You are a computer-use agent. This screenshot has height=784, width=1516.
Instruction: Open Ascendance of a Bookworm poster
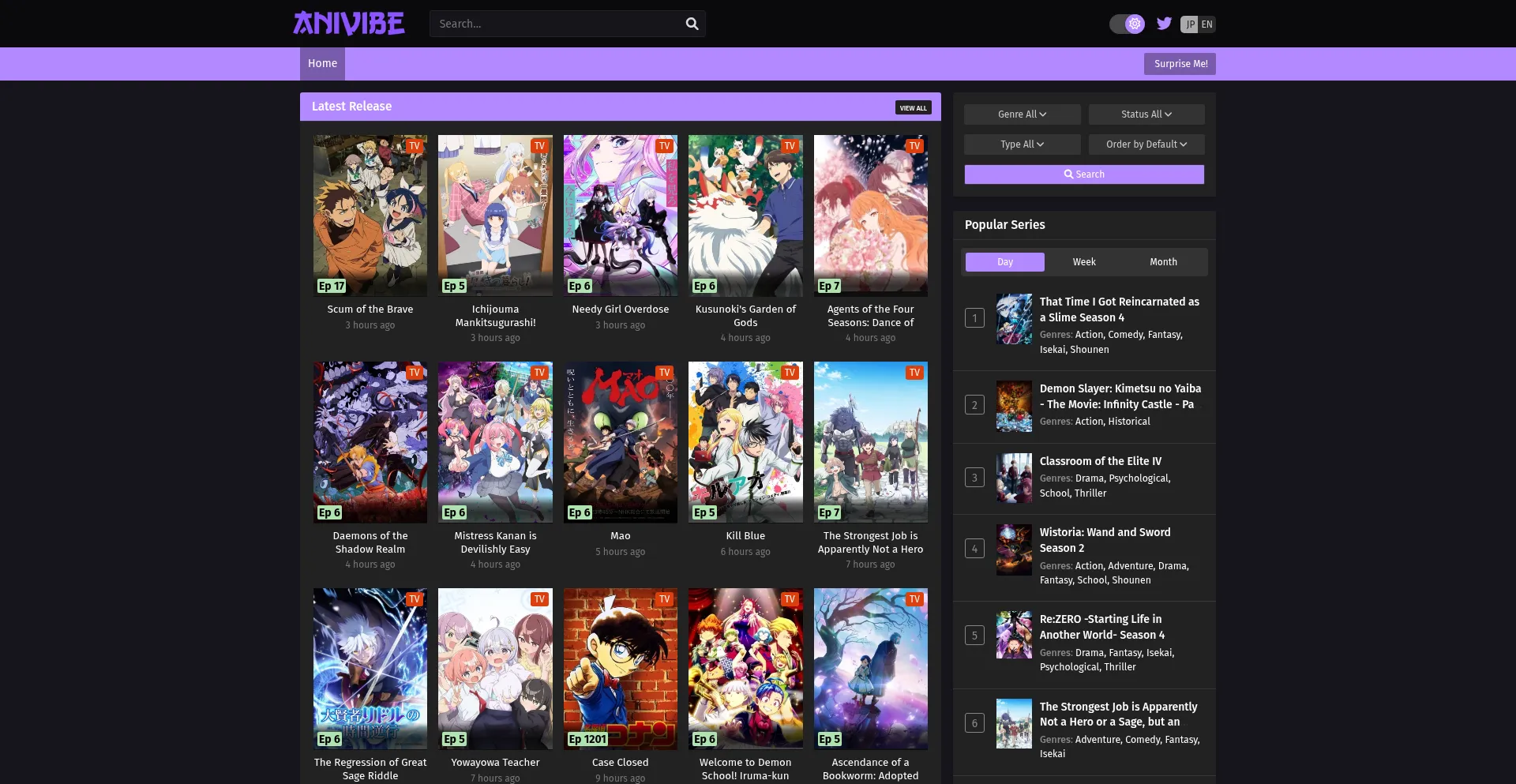871,669
